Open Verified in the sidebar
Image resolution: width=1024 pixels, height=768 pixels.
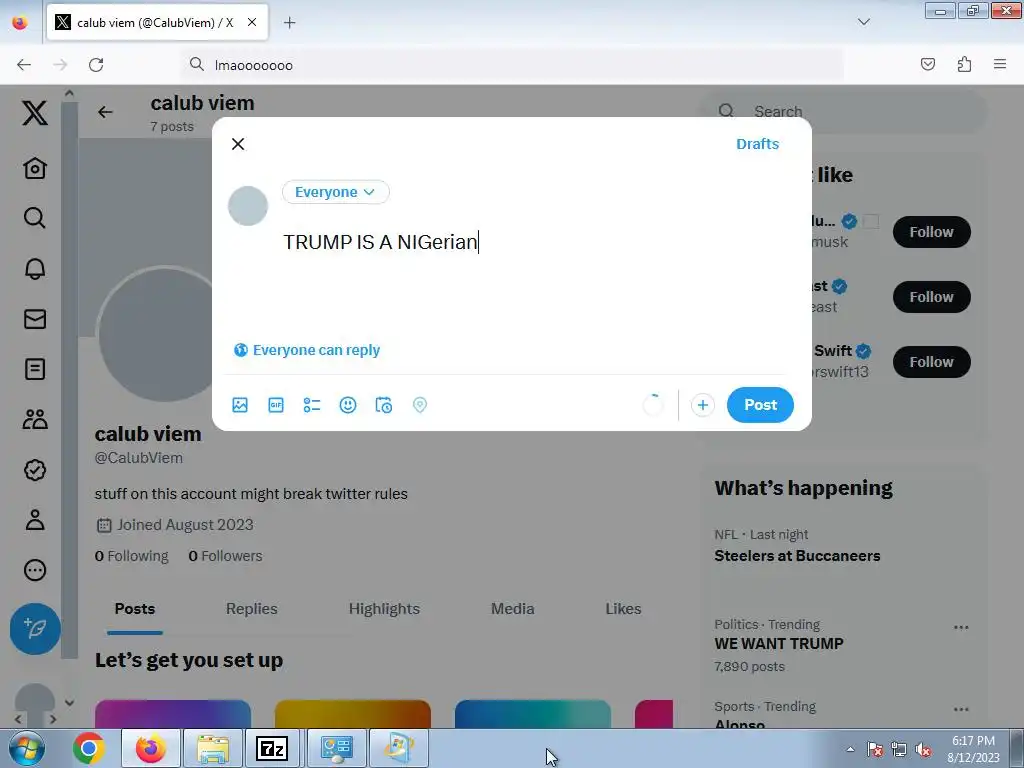tap(35, 470)
